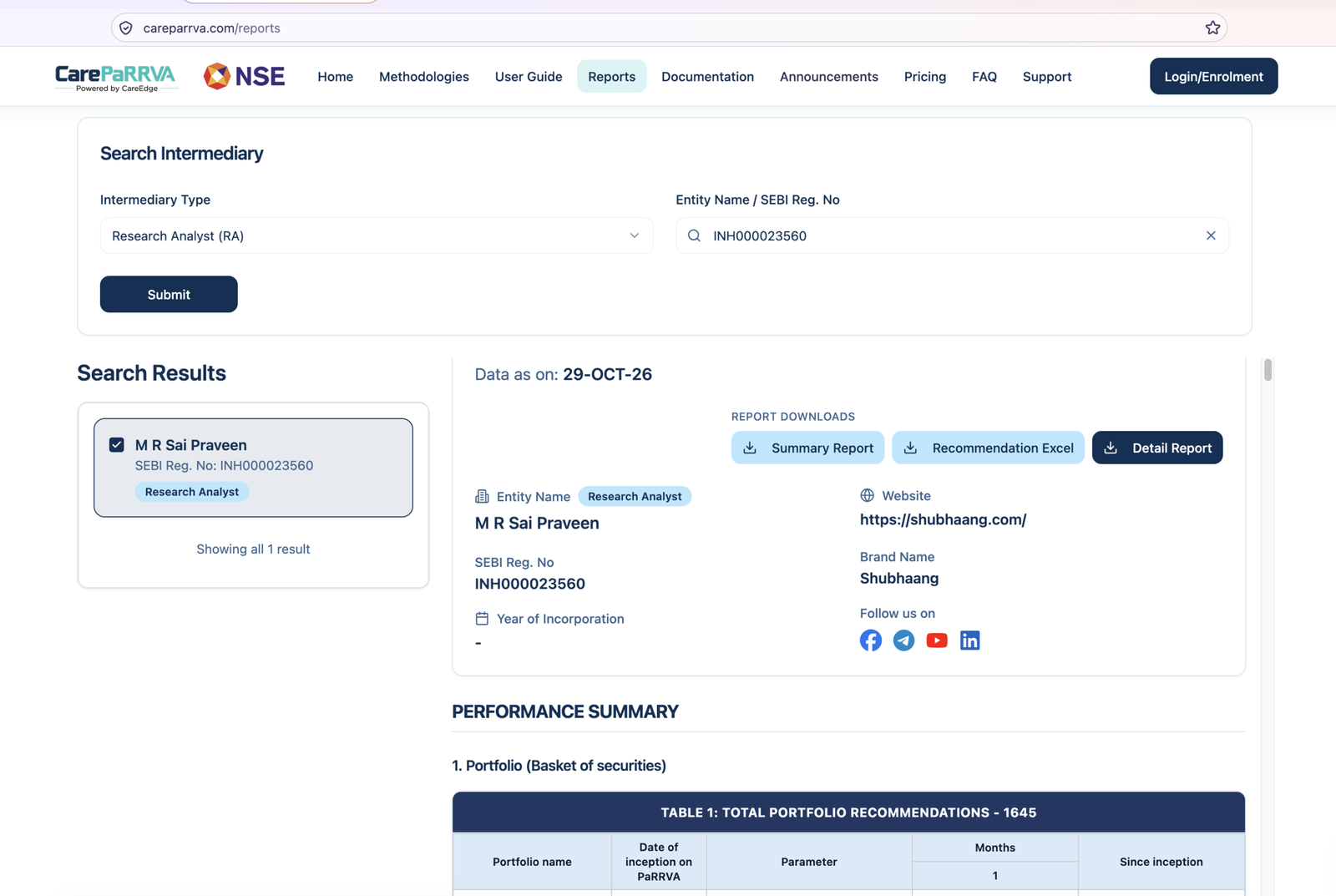
Task: Click the report panel vertical scrollbar thumb
Action: point(1268,369)
